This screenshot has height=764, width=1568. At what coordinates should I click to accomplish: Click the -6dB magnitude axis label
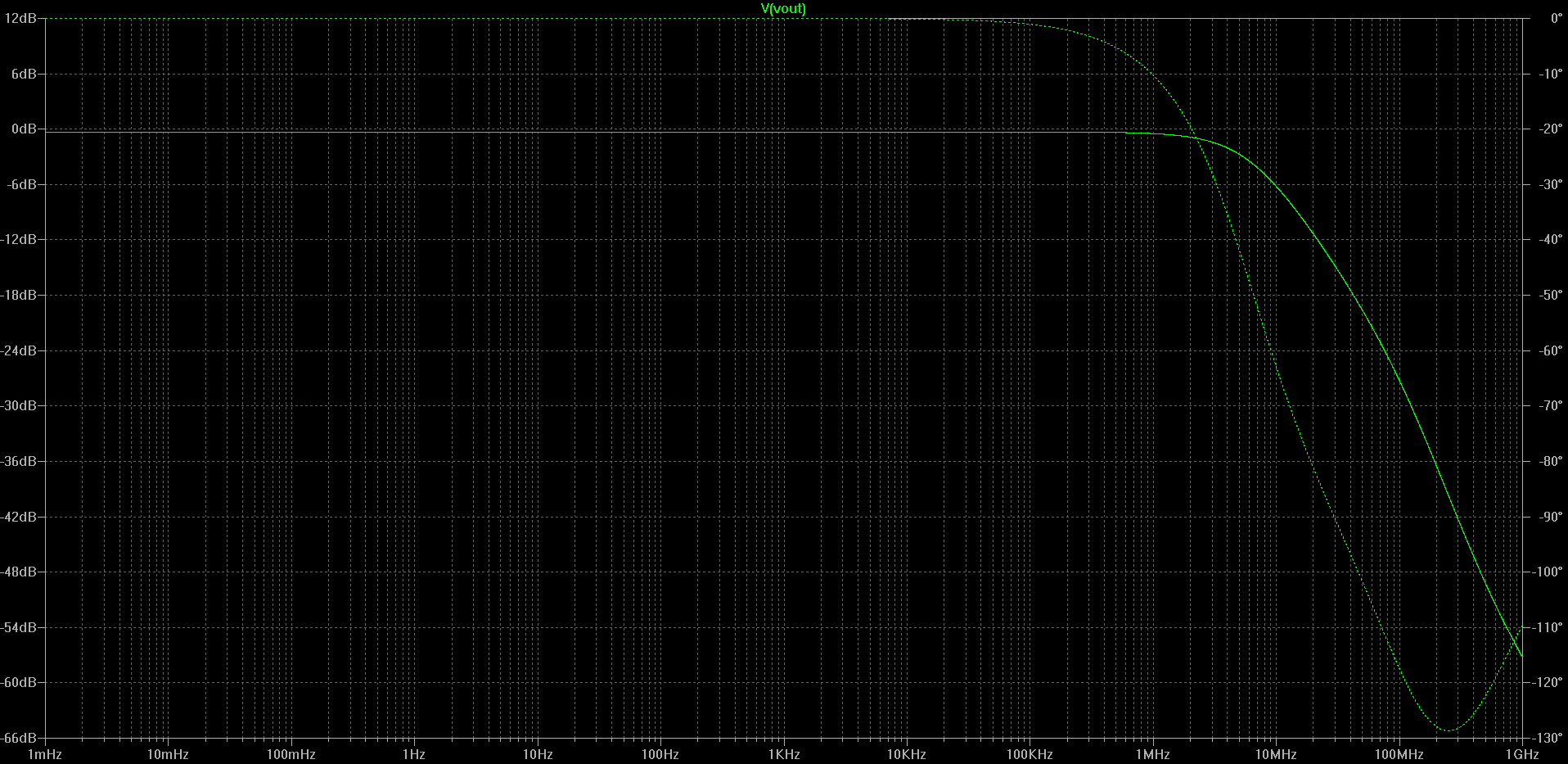click(22, 184)
